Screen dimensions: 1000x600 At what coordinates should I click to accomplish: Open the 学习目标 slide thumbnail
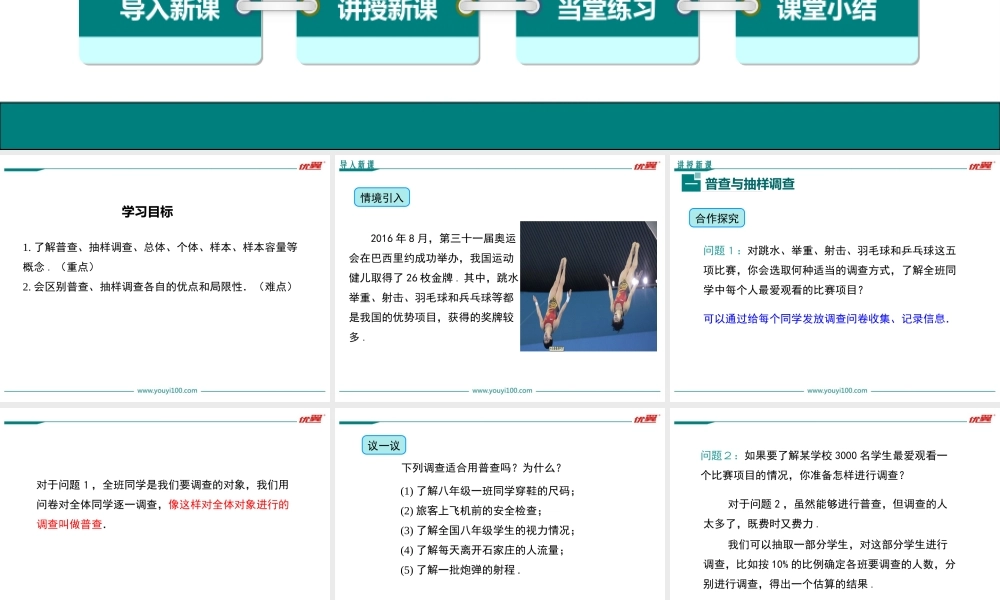point(165,280)
